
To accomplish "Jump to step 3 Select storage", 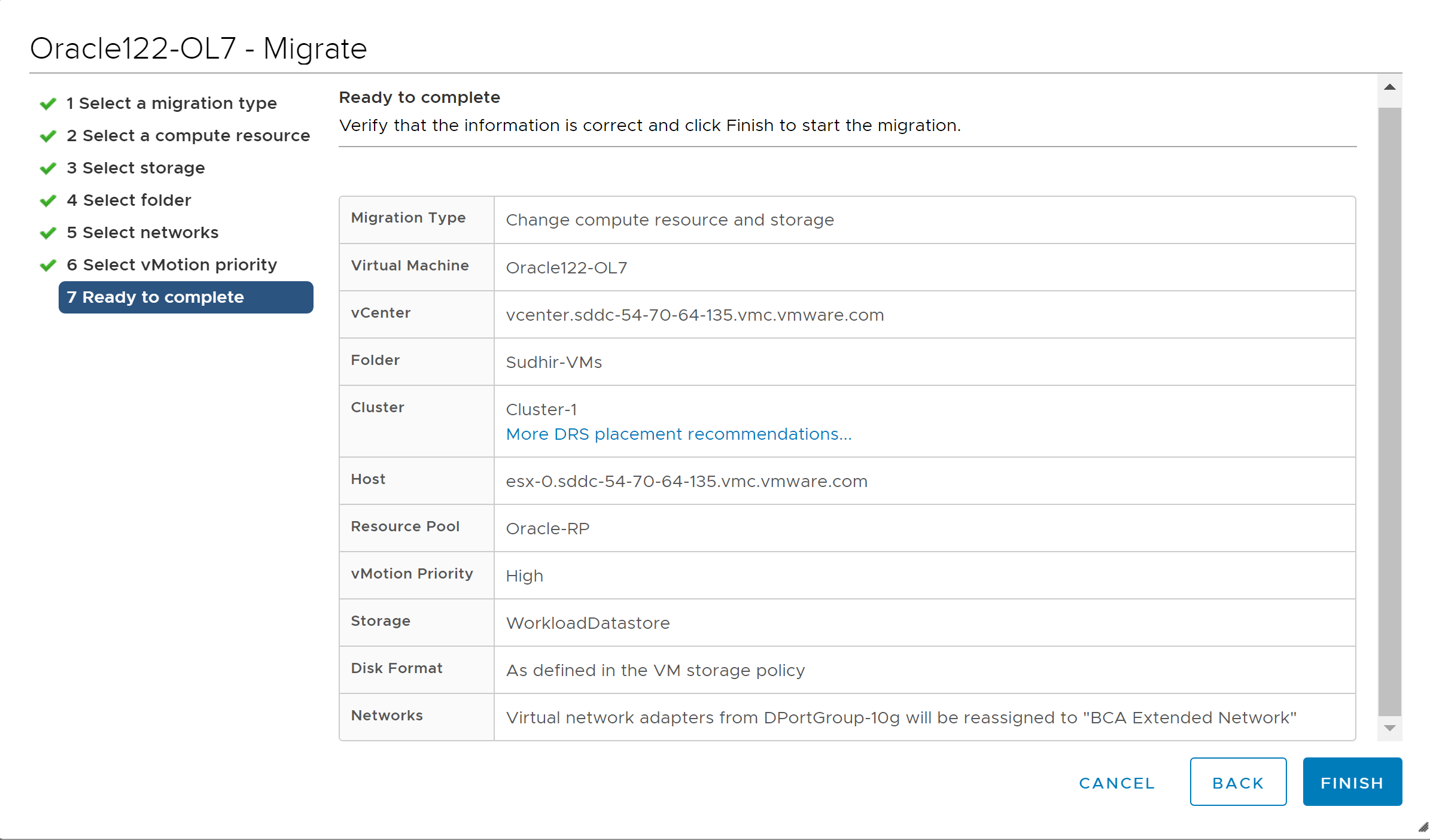I will tap(136, 168).
